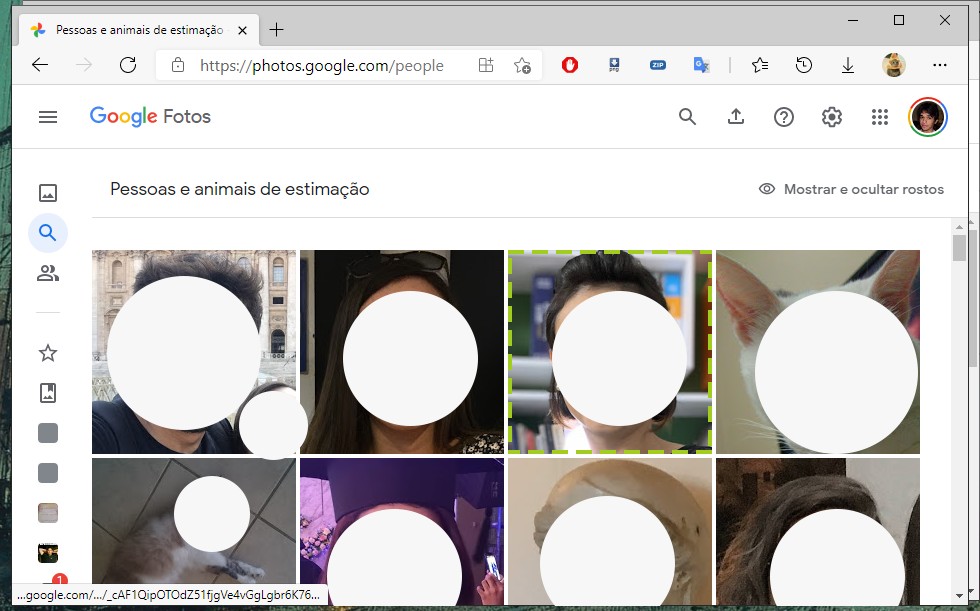
Task: Click Mostrar e ocultar rostos
Action: (851, 189)
